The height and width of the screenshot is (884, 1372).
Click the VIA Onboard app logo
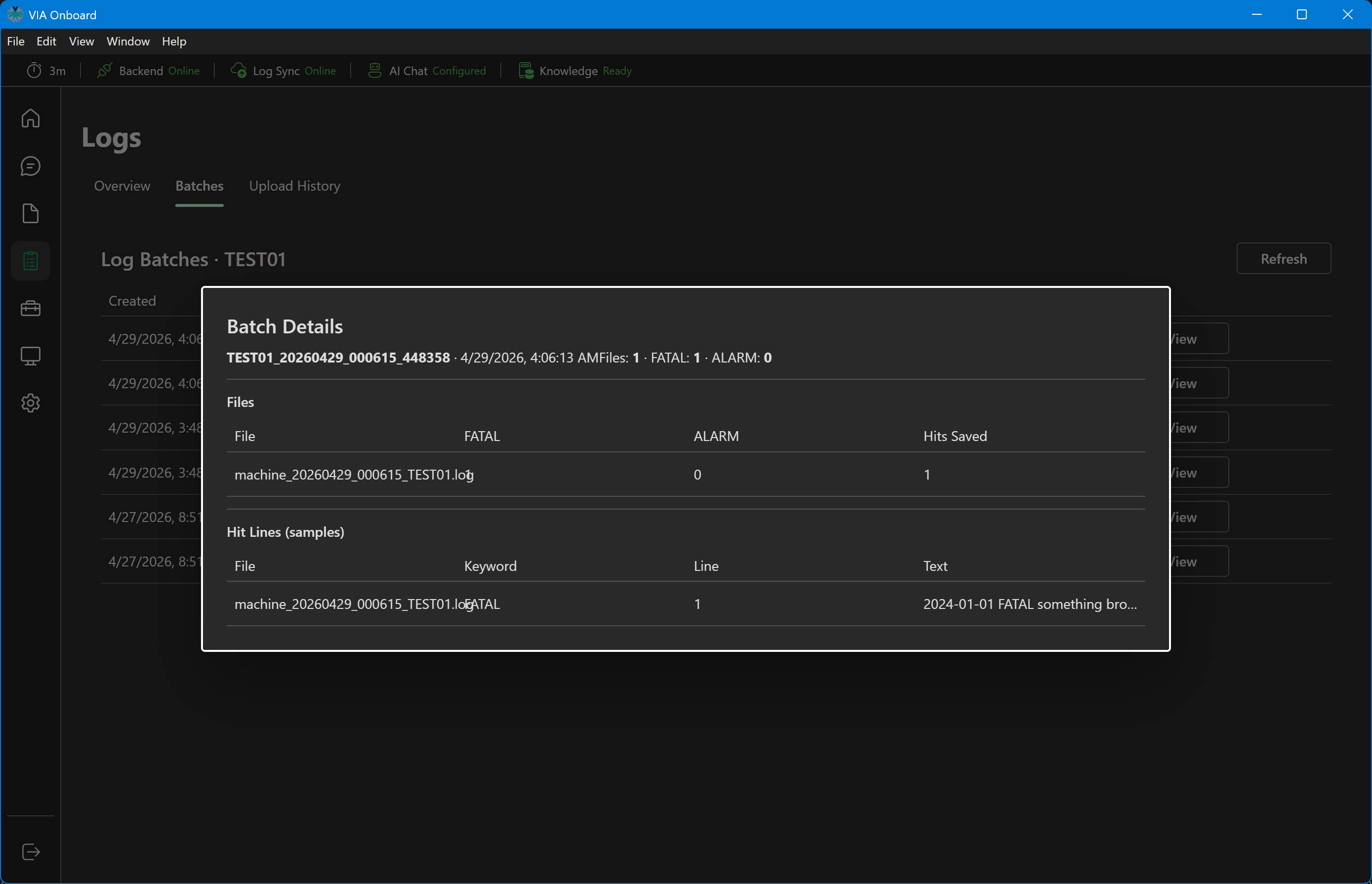click(15, 14)
